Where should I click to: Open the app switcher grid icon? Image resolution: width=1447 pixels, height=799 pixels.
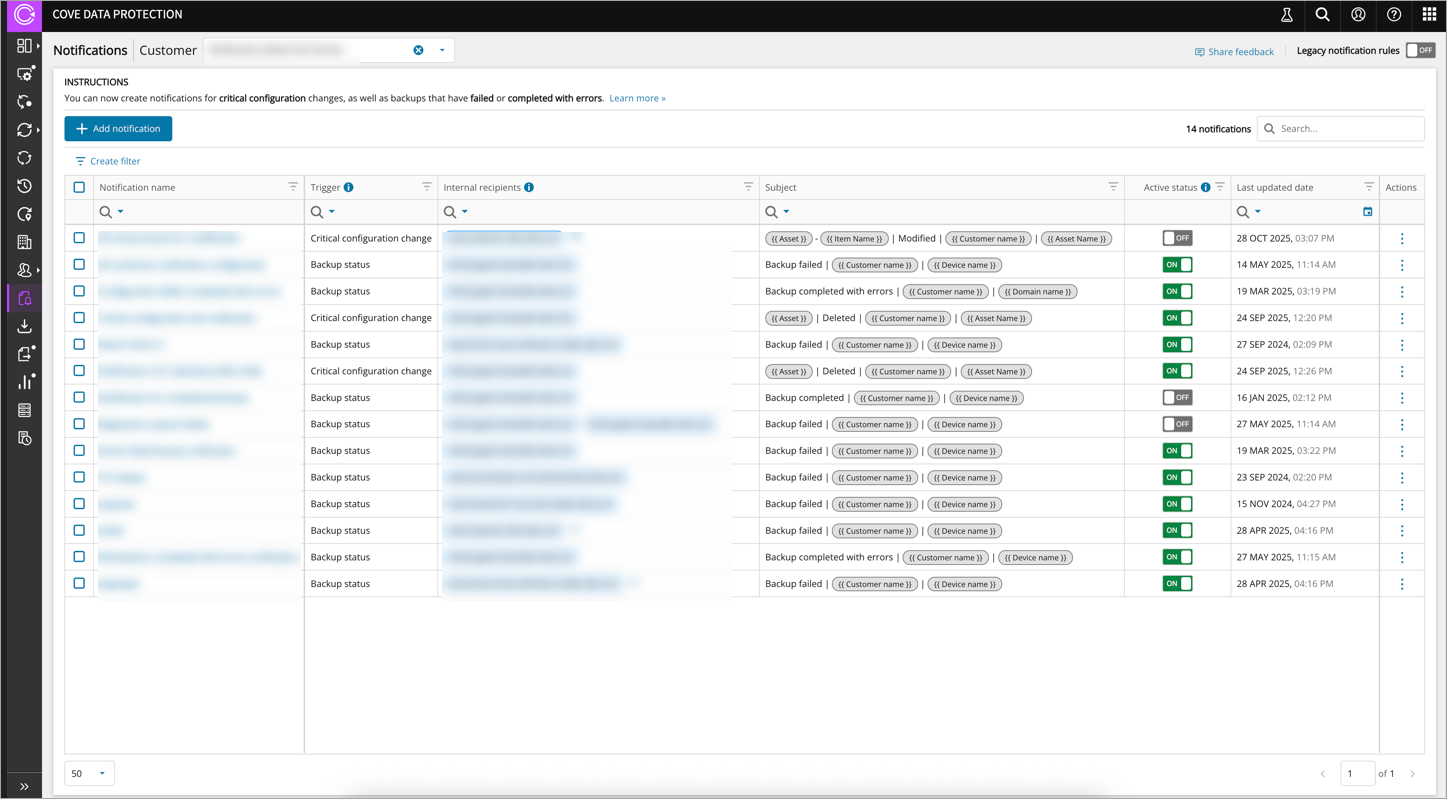(x=1429, y=15)
